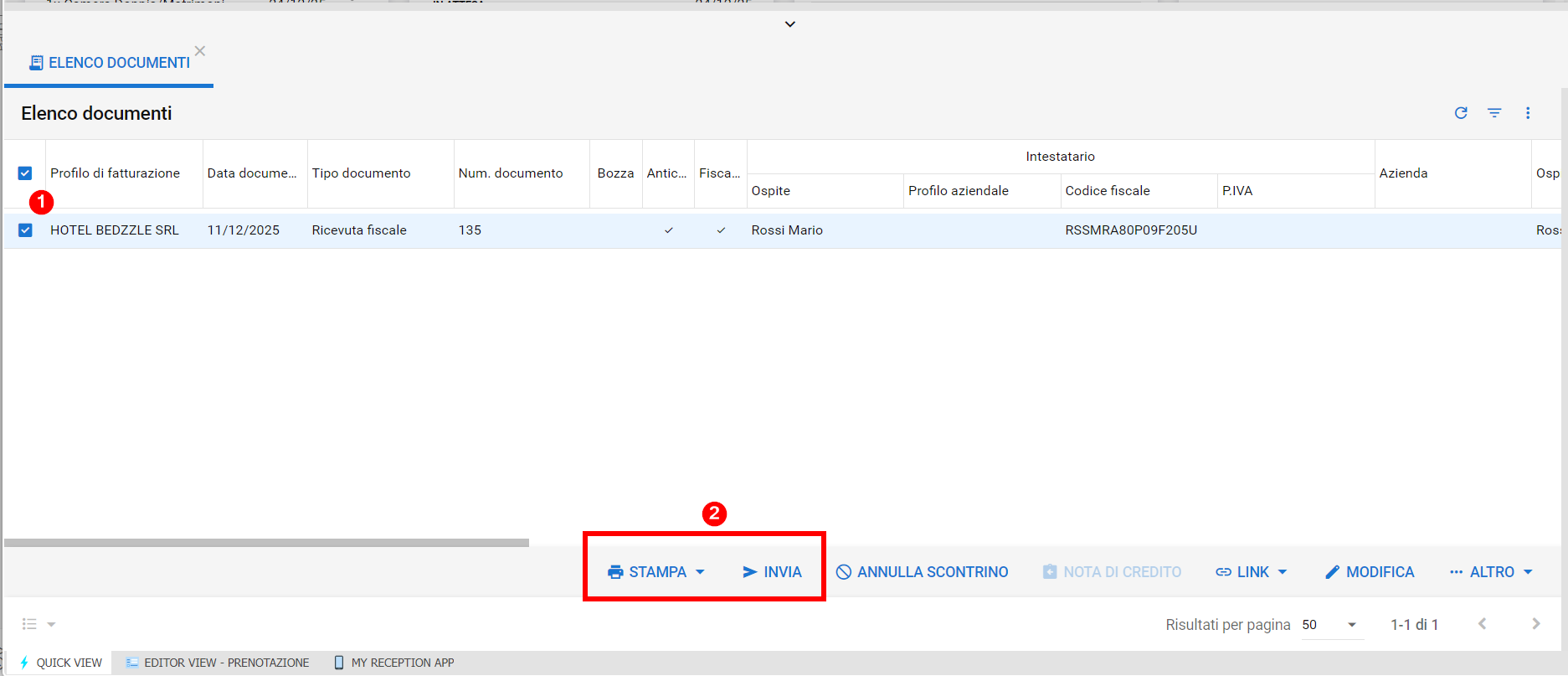
Task: Open My Reception App tab
Action: pos(394,663)
